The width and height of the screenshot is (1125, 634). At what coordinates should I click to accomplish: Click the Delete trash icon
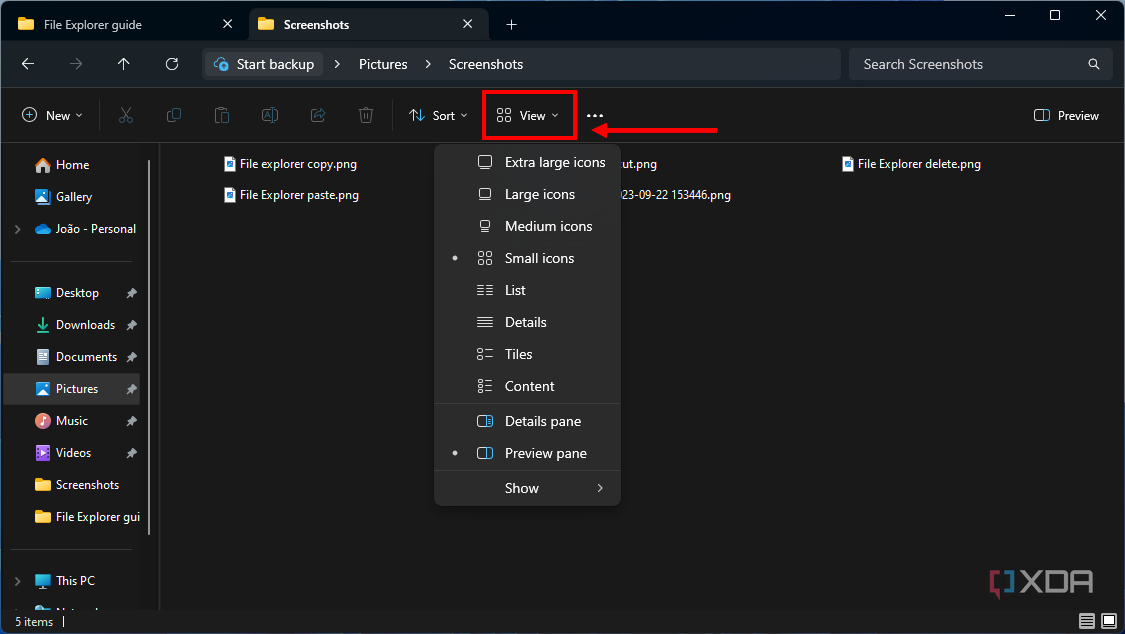(365, 115)
